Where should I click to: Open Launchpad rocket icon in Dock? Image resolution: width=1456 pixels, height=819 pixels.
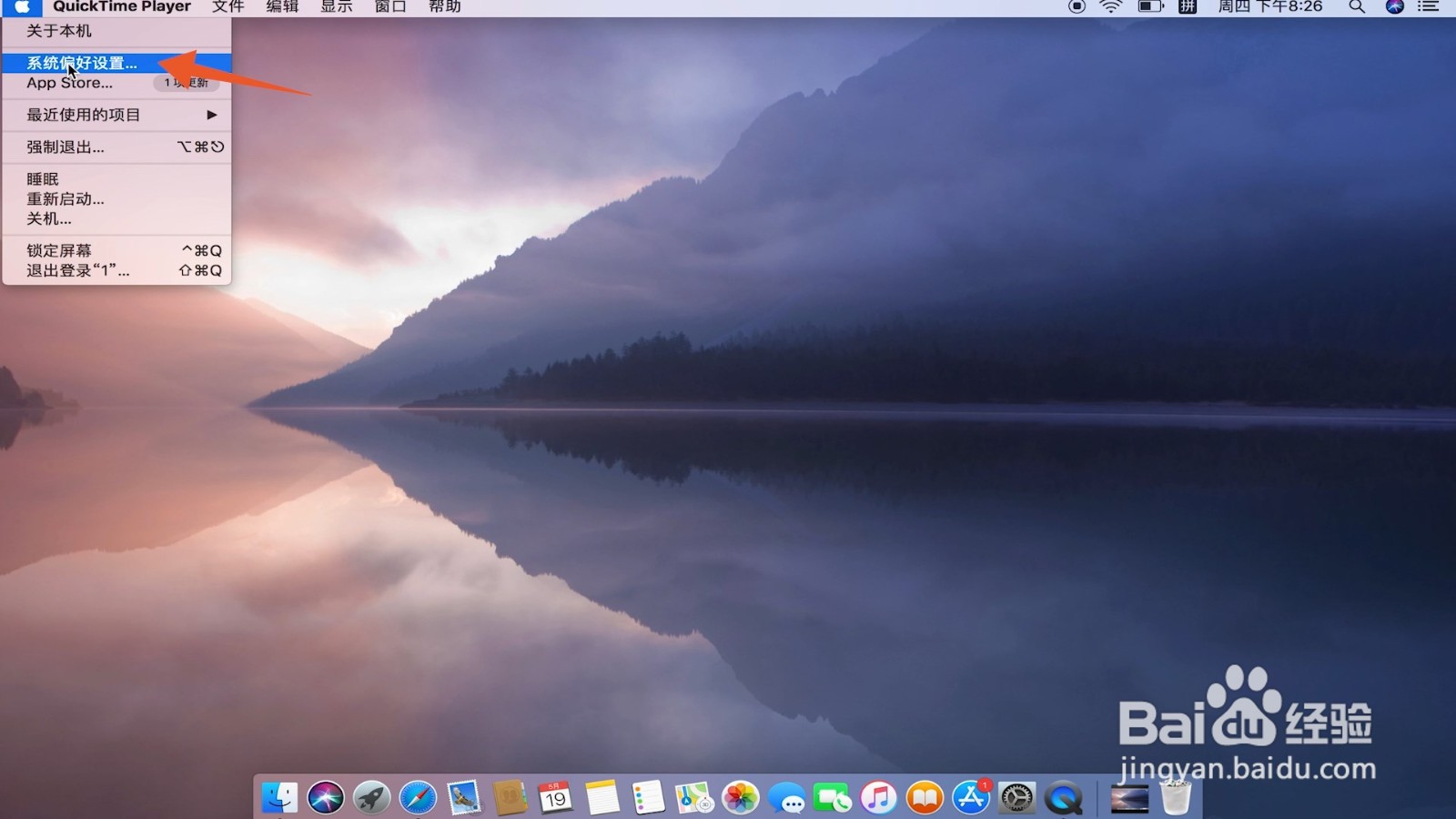tap(371, 798)
